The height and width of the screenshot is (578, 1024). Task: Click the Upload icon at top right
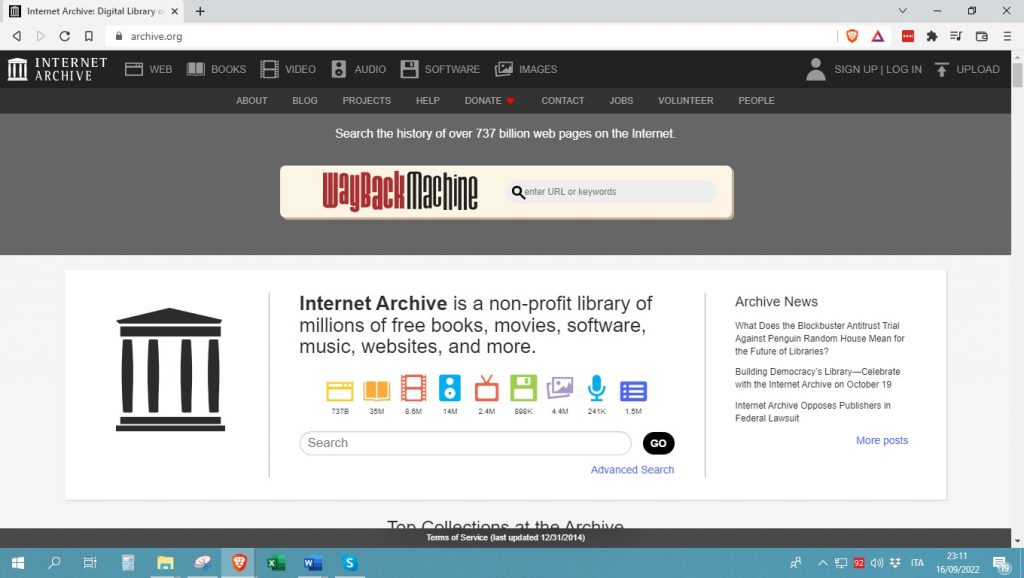941,69
